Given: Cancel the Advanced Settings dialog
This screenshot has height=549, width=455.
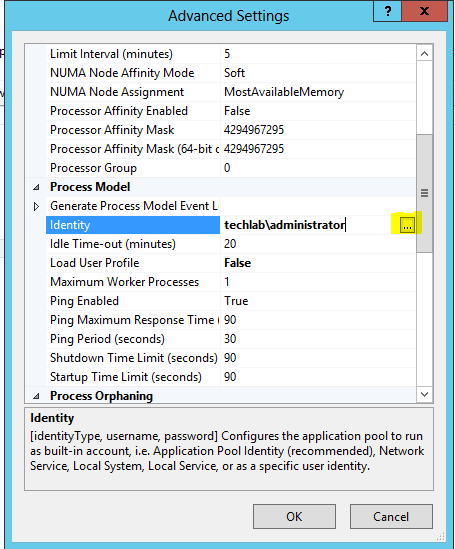Looking at the screenshot, I should tap(391, 516).
